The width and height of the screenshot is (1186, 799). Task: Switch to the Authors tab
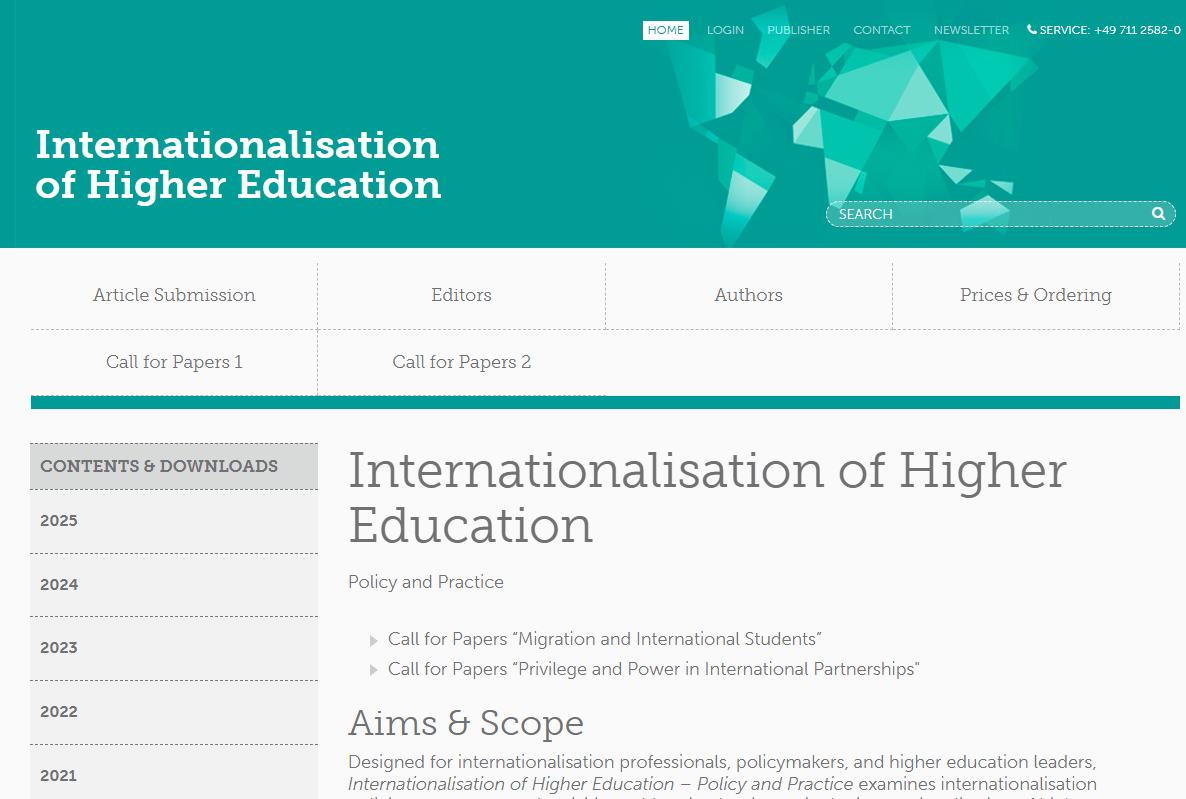(x=748, y=295)
